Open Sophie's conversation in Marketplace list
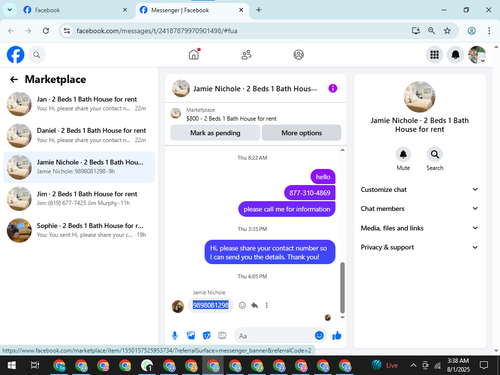The image size is (500, 375). (x=79, y=230)
